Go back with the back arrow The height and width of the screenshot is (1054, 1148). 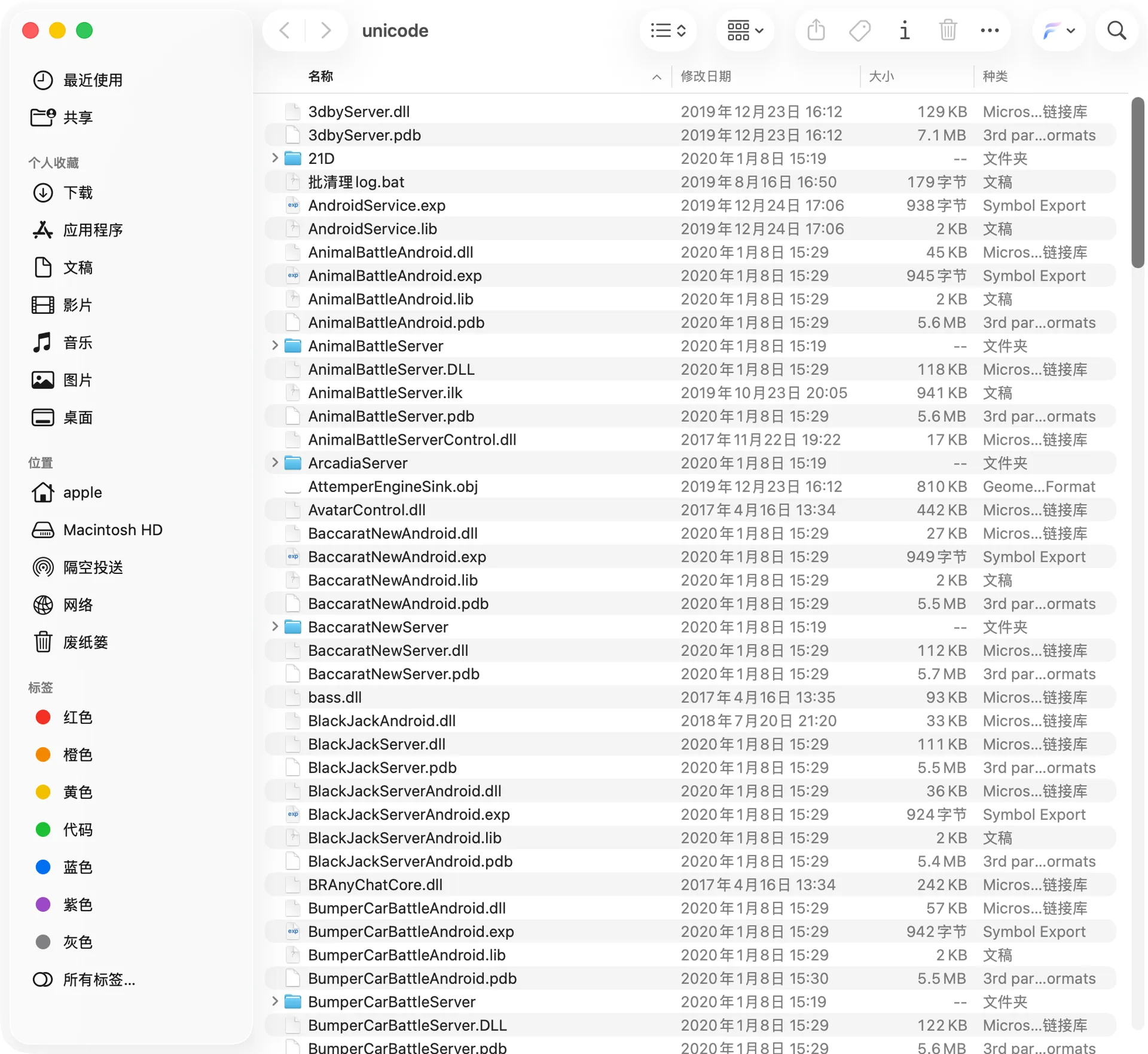285,30
